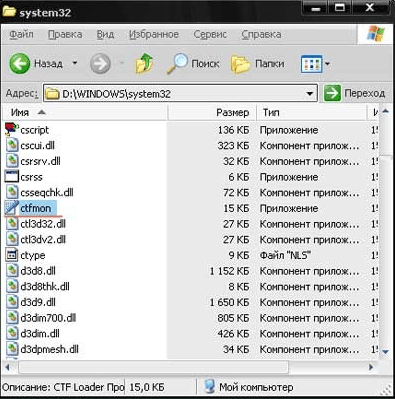Click the vertical scrollbar down arrow
This screenshot has height=399, width=395.
pyautogui.click(x=385, y=352)
